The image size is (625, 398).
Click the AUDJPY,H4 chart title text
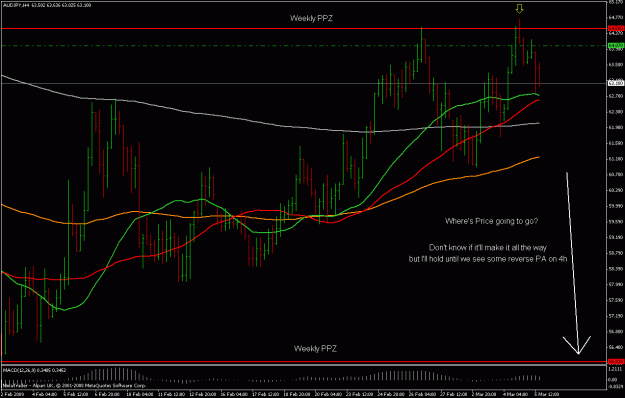[x=47, y=5]
